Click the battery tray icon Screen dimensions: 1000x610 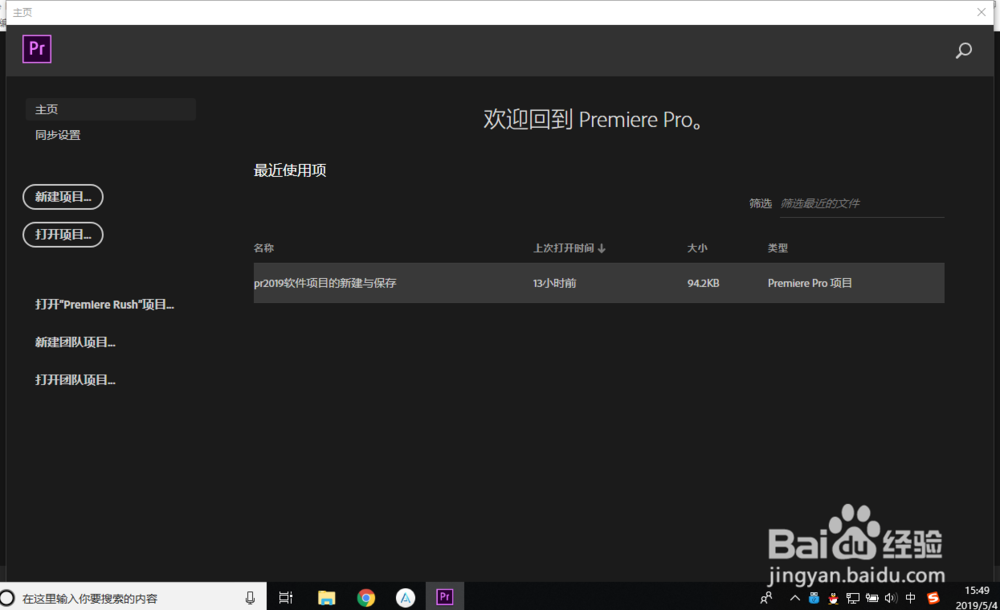click(872, 598)
